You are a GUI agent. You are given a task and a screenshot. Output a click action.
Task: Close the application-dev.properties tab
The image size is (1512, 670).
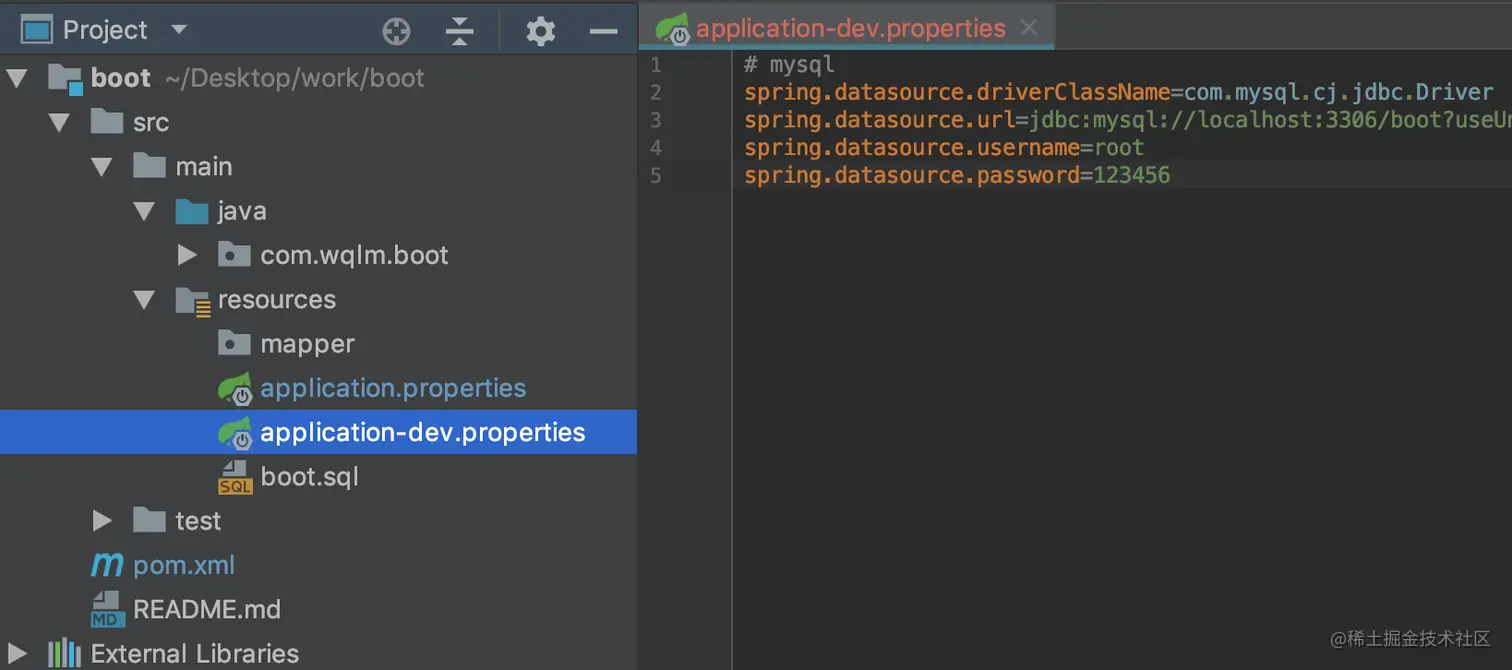(x=1029, y=27)
